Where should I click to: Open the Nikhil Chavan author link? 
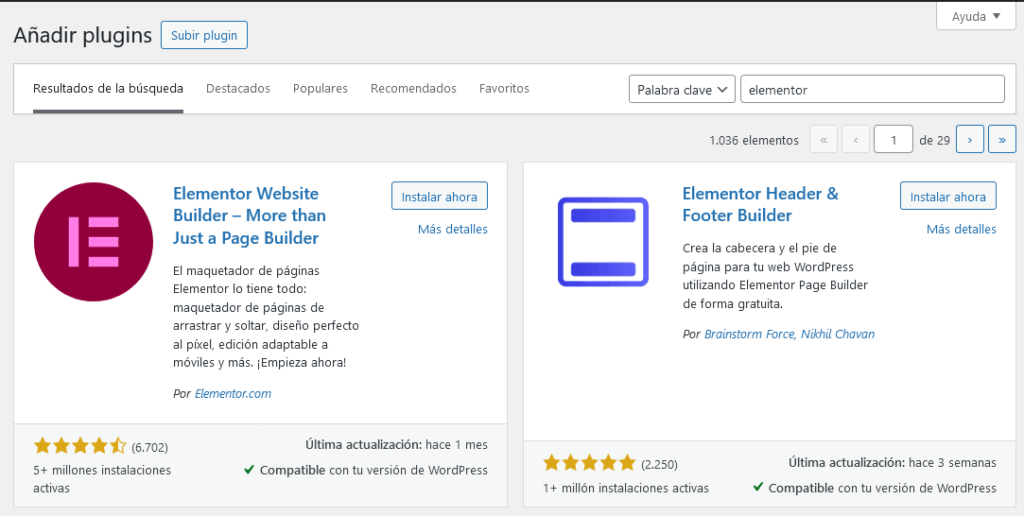pos(837,334)
